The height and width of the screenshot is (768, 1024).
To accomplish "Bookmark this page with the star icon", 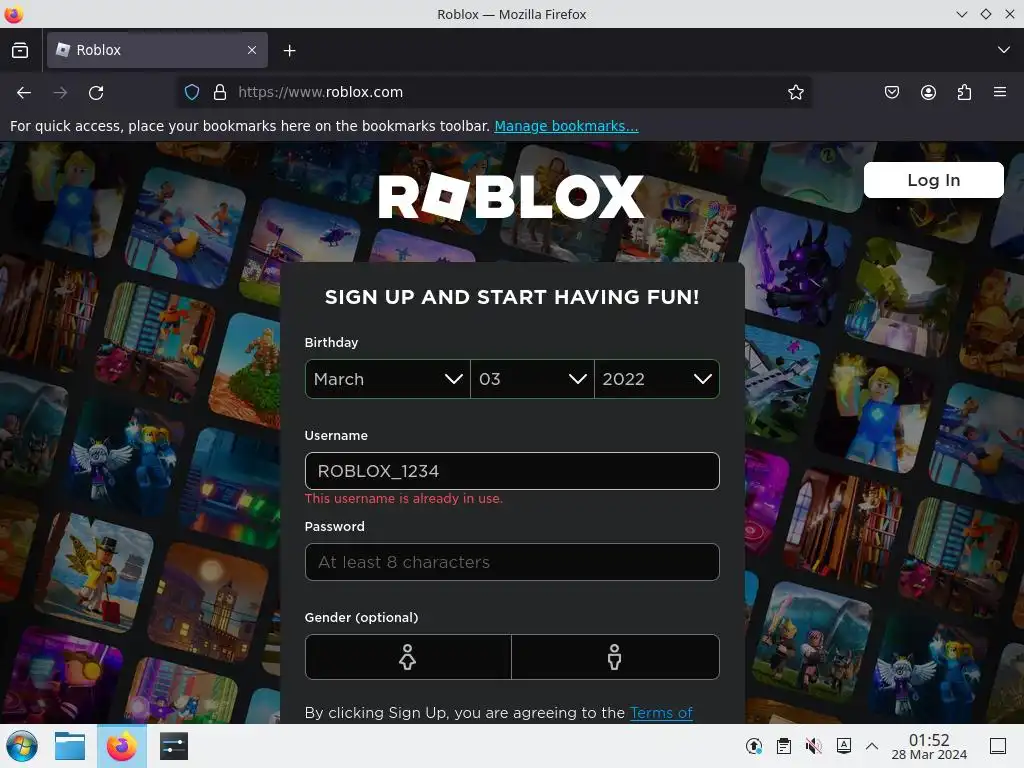I will [795, 92].
